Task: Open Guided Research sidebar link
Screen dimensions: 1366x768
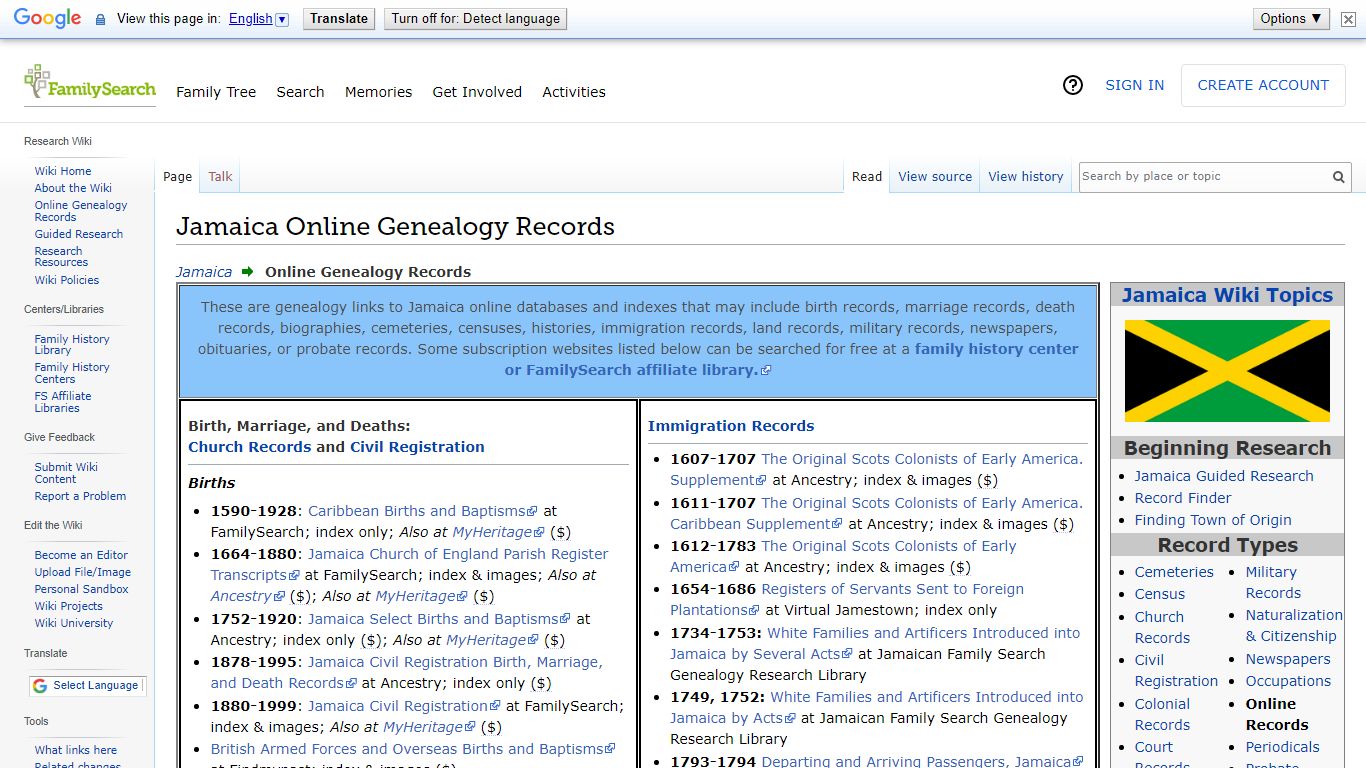Action: [x=79, y=234]
